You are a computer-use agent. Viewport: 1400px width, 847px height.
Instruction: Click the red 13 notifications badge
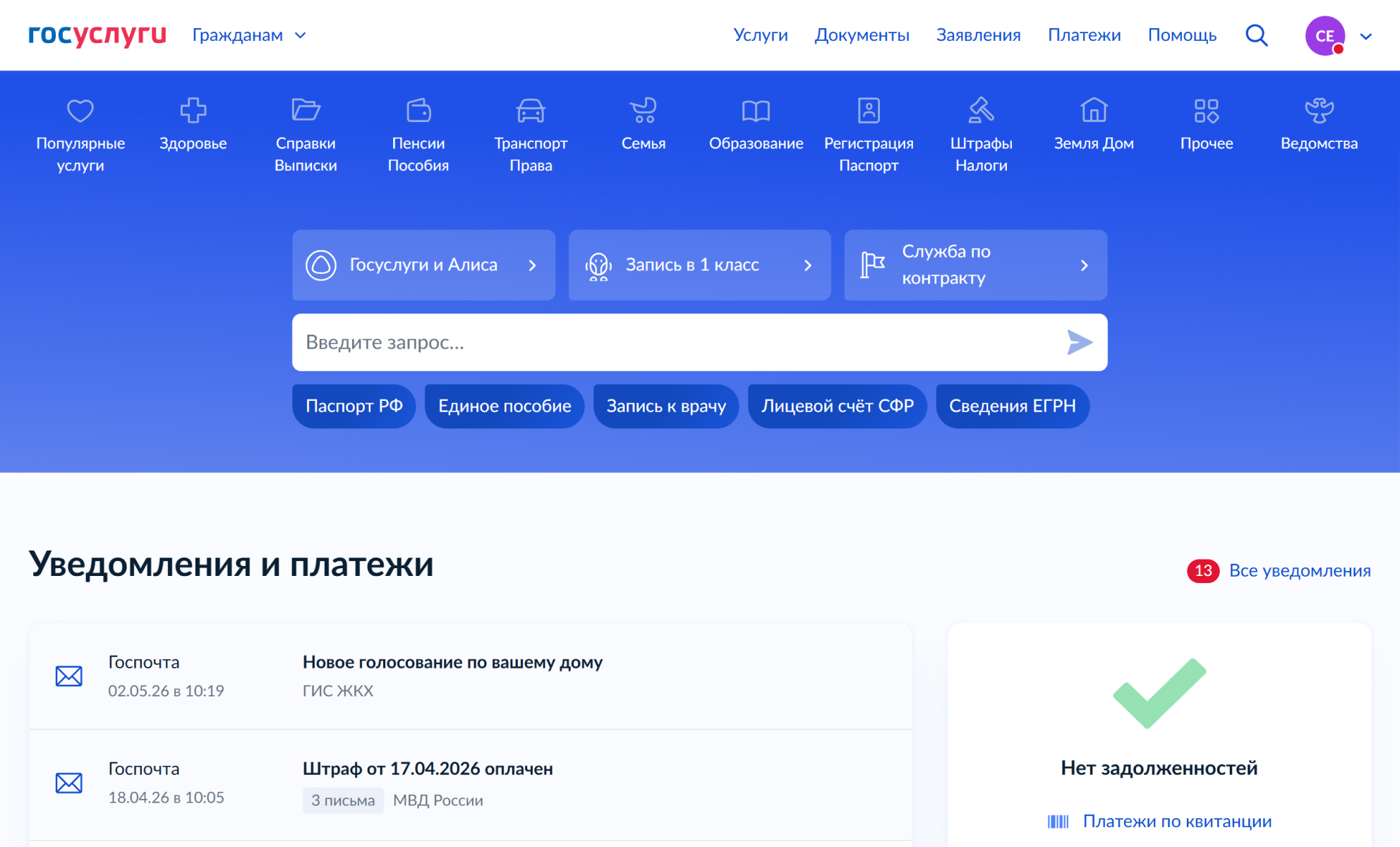click(x=1202, y=570)
